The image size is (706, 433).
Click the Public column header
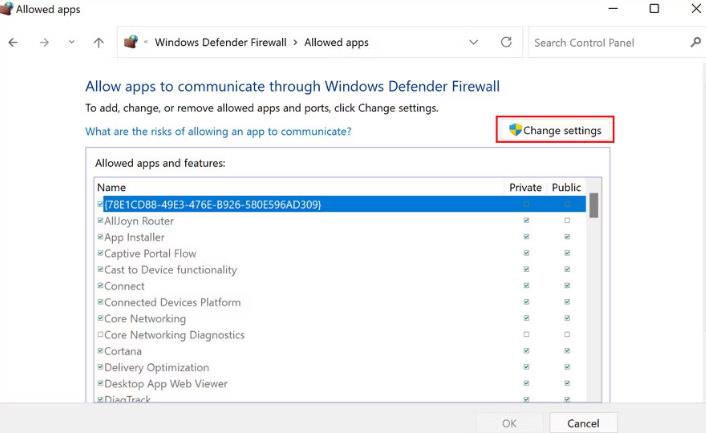(566, 187)
